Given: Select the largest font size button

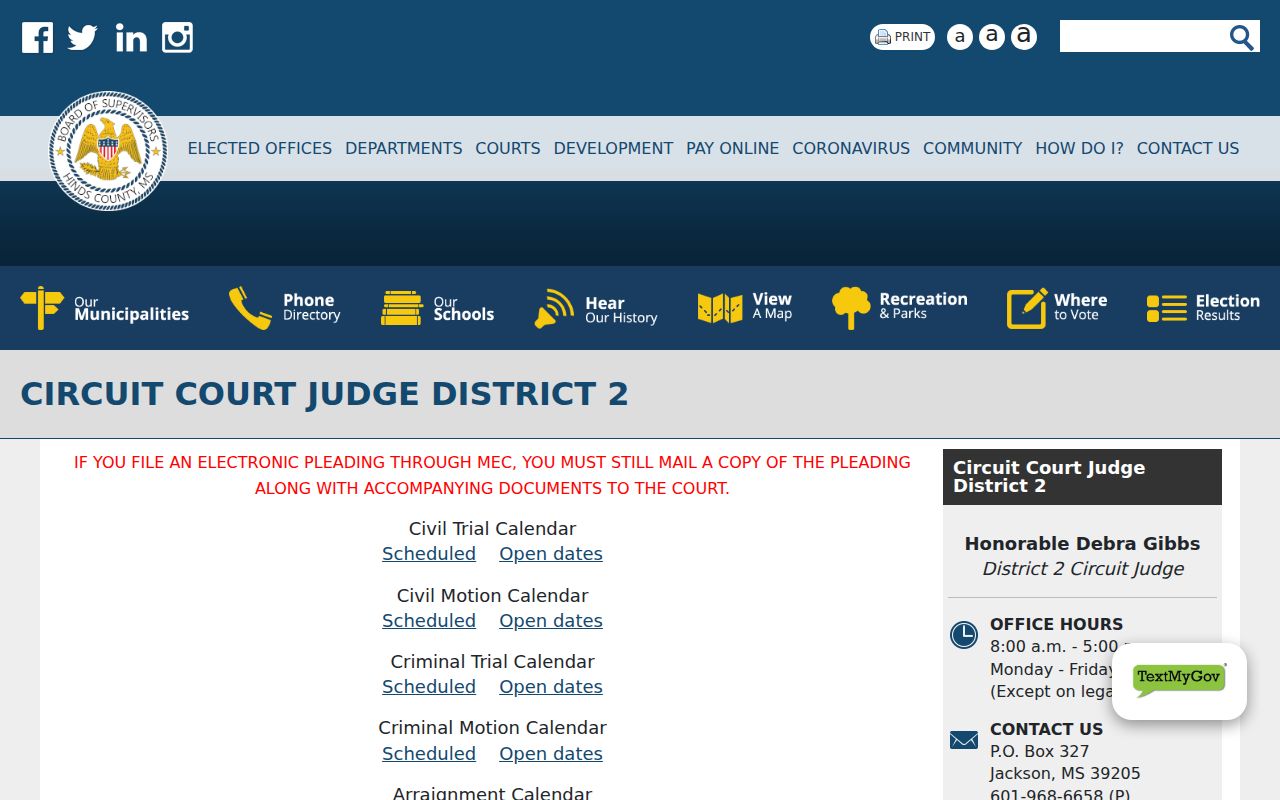Looking at the screenshot, I should click(x=1023, y=37).
